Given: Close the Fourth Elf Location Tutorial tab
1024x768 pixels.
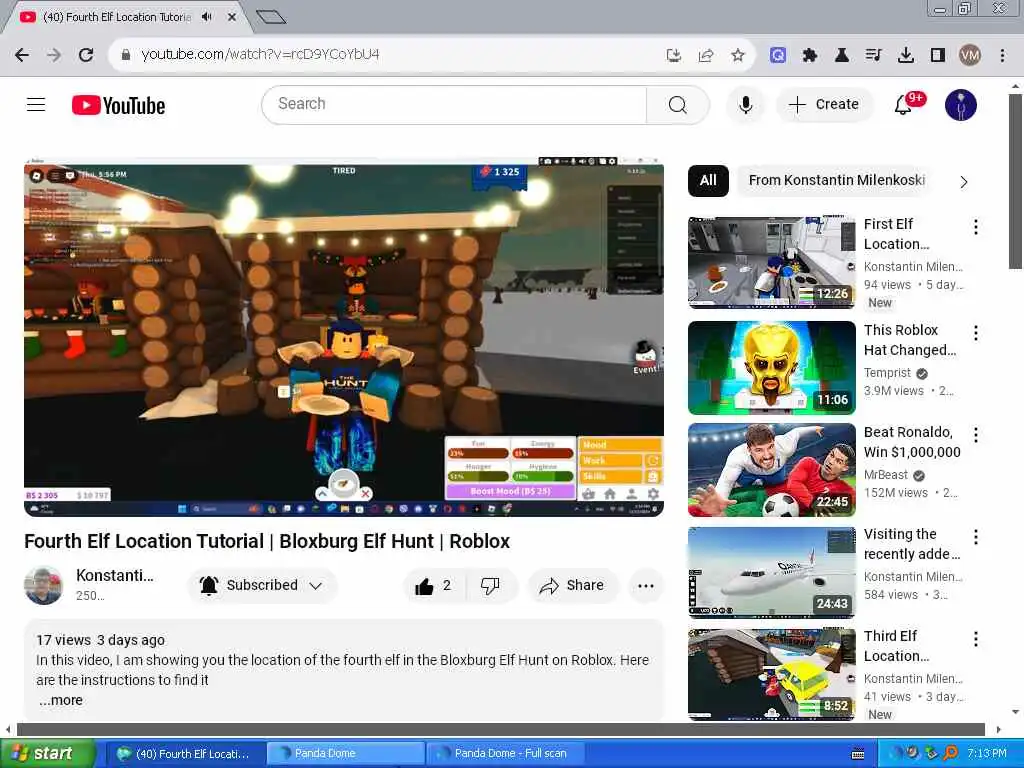Looking at the screenshot, I should point(231,17).
